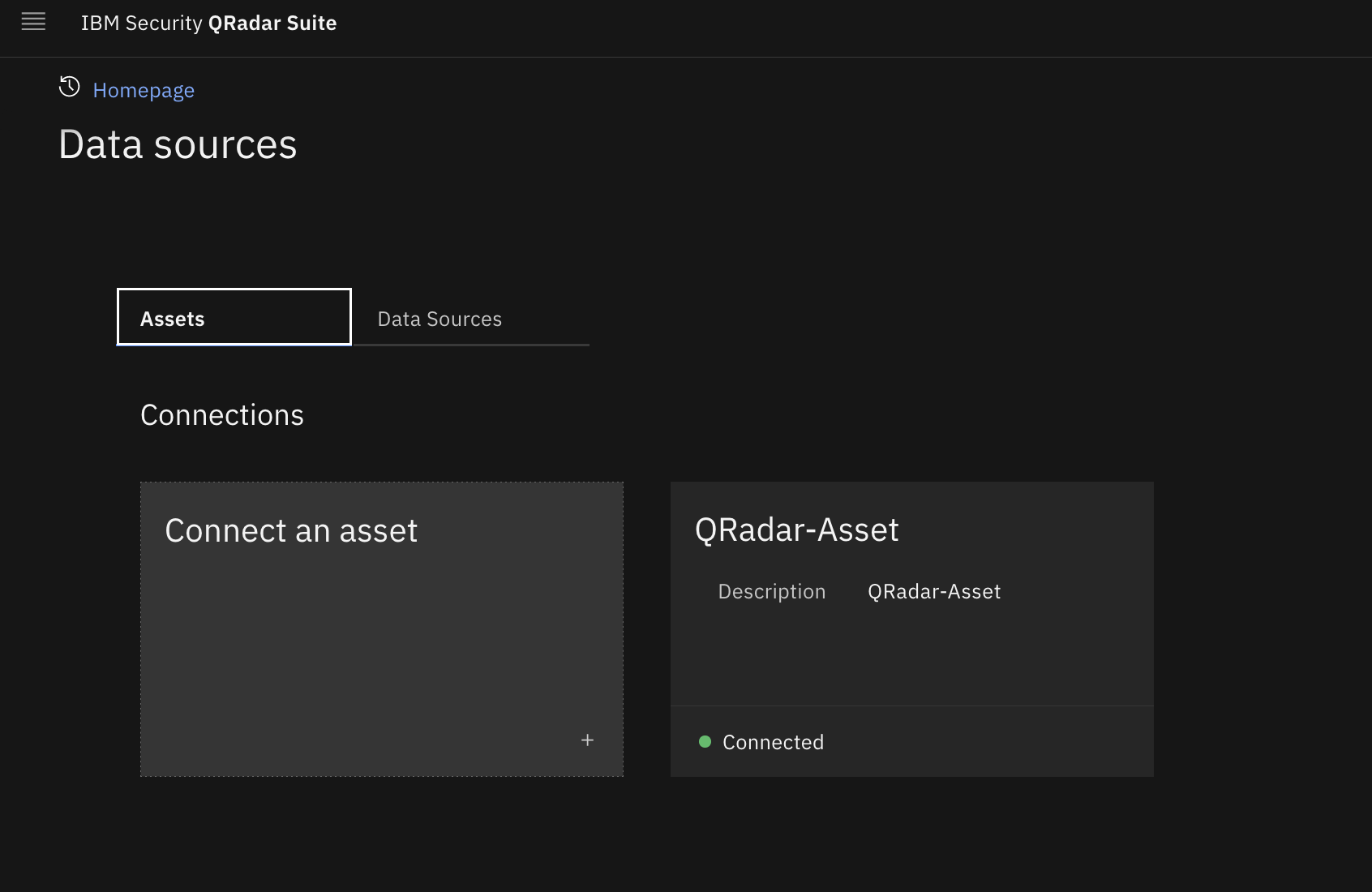Click the bold QRadar Suite product name
This screenshot has width=1372, height=892.
(272, 24)
